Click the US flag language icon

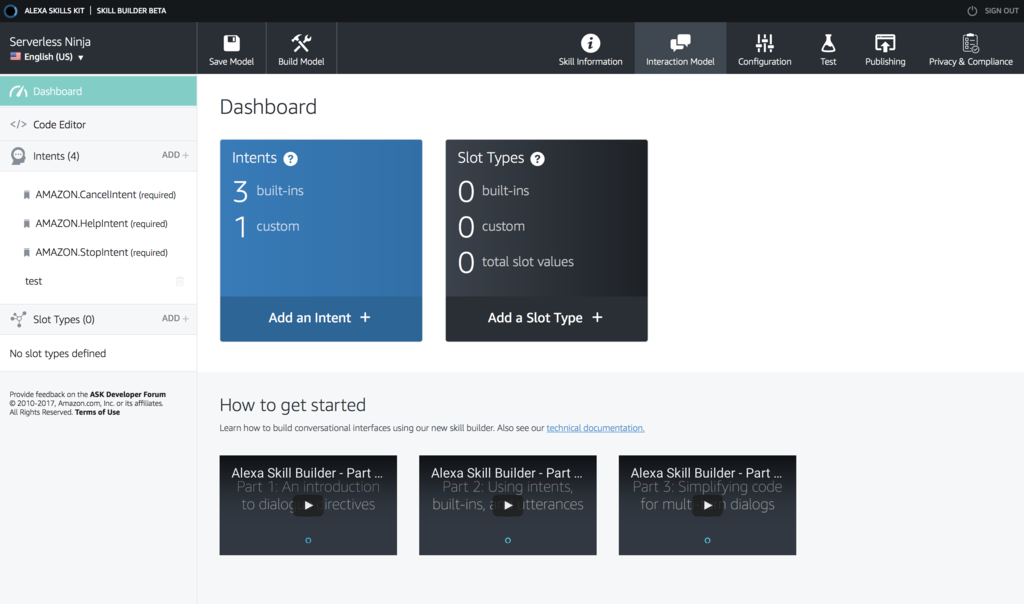point(15,57)
